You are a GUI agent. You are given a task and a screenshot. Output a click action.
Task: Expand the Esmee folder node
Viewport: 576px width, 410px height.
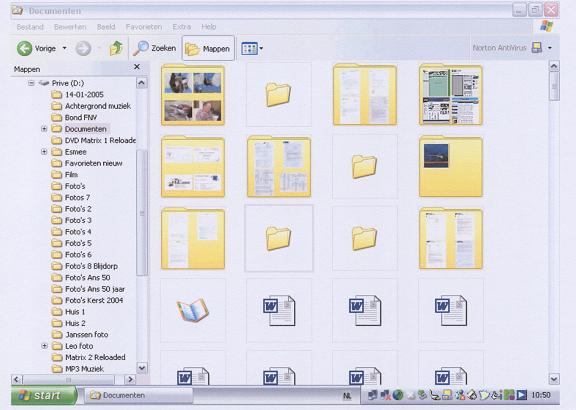tap(44, 152)
